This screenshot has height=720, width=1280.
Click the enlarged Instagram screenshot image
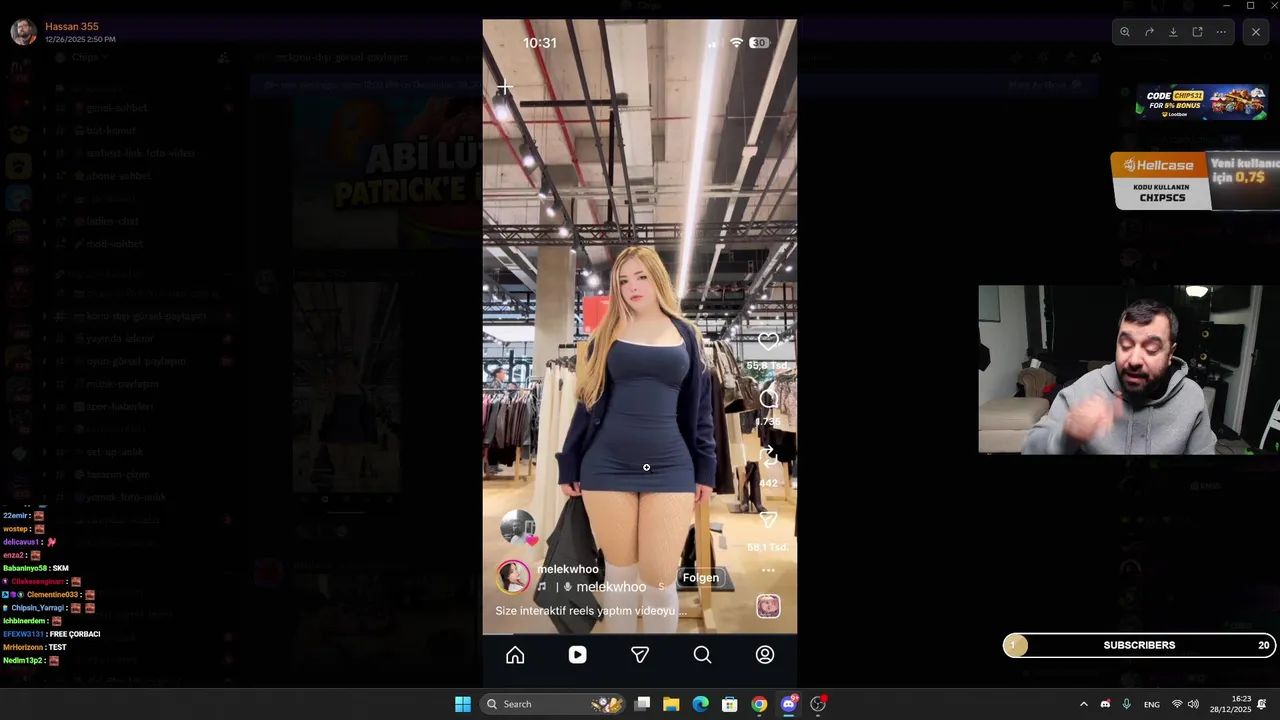pyautogui.click(x=640, y=353)
